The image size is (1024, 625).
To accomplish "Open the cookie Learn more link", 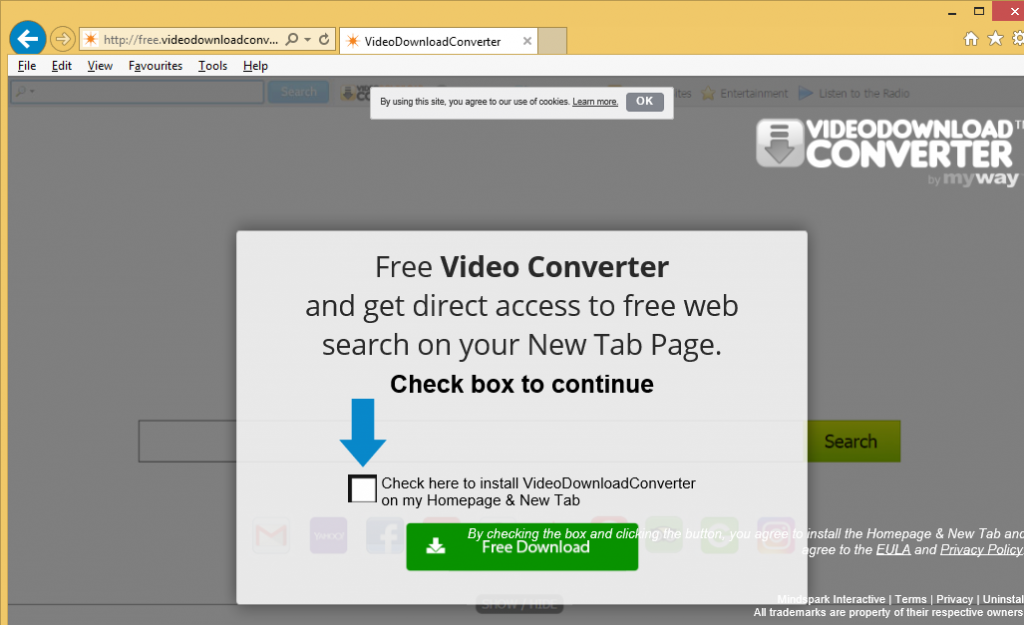I will click(x=595, y=102).
